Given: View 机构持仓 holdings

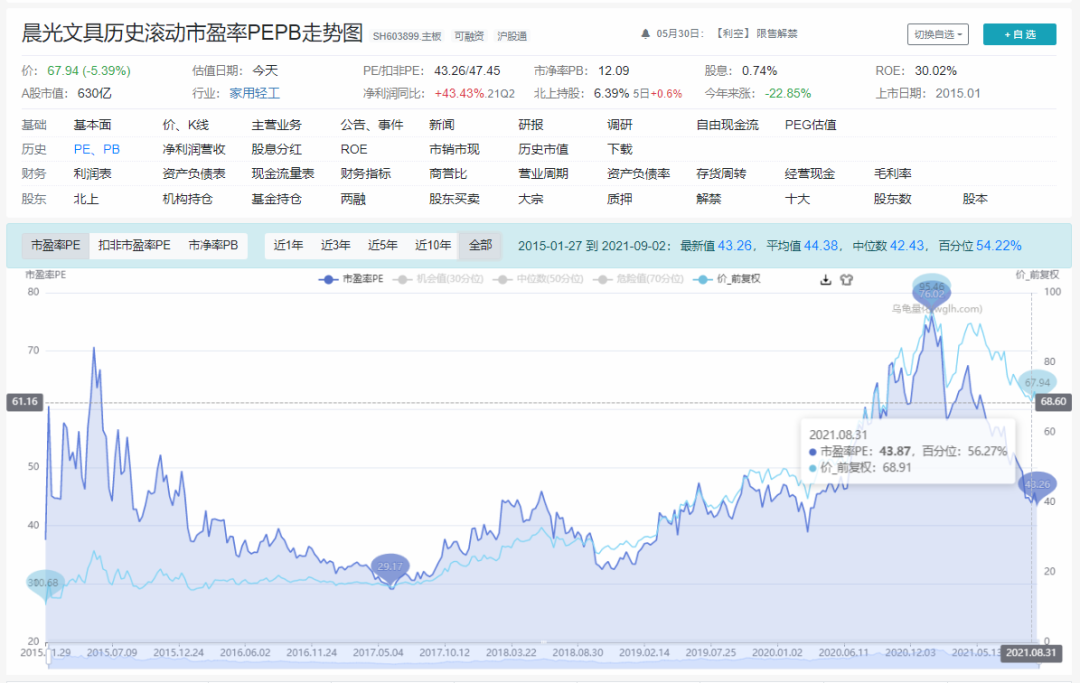Looking at the screenshot, I should (x=187, y=199).
